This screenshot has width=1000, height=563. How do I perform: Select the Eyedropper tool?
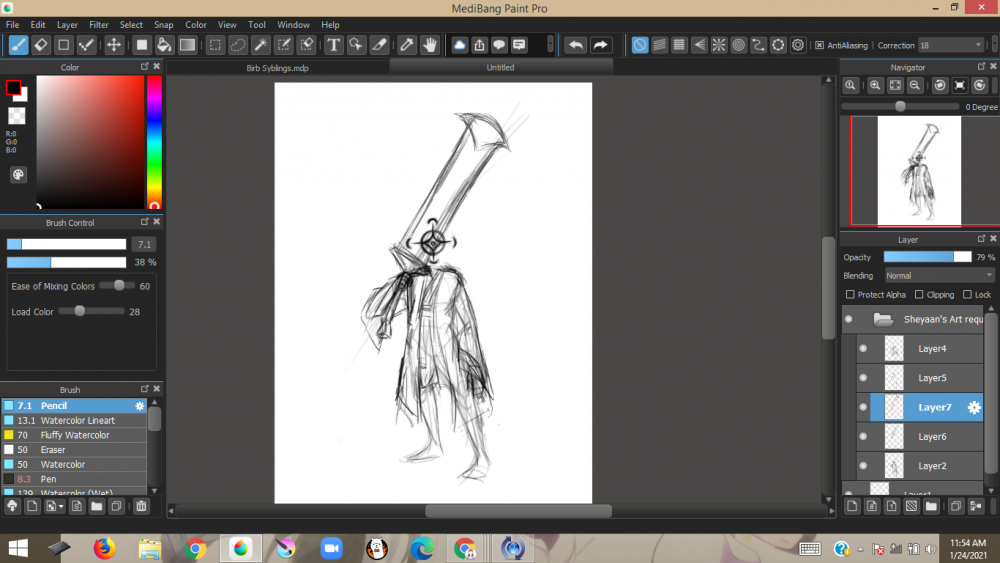406,45
